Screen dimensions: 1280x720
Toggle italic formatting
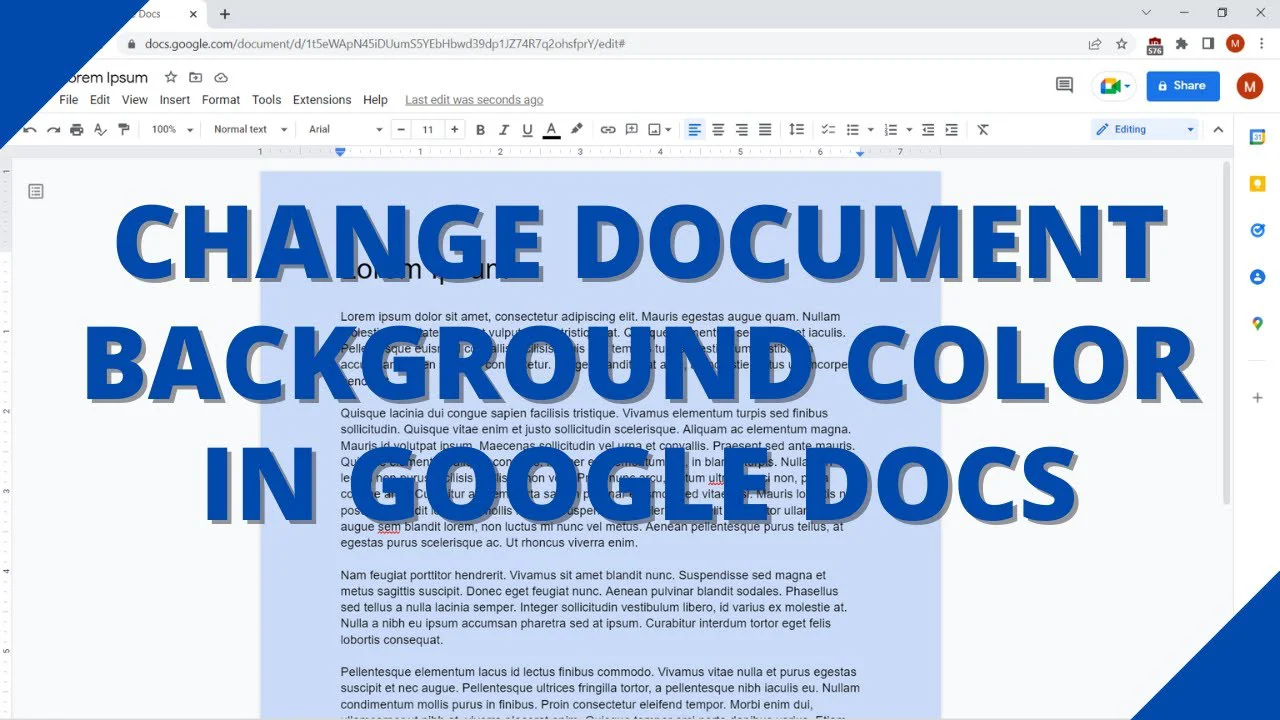pos(504,130)
